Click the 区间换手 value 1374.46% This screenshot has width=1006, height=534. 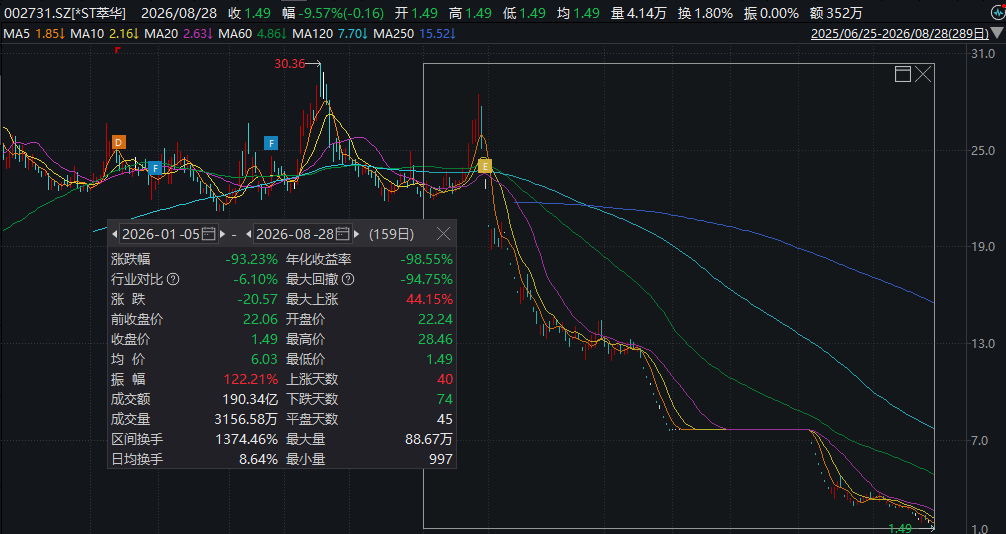coord(246,439)
